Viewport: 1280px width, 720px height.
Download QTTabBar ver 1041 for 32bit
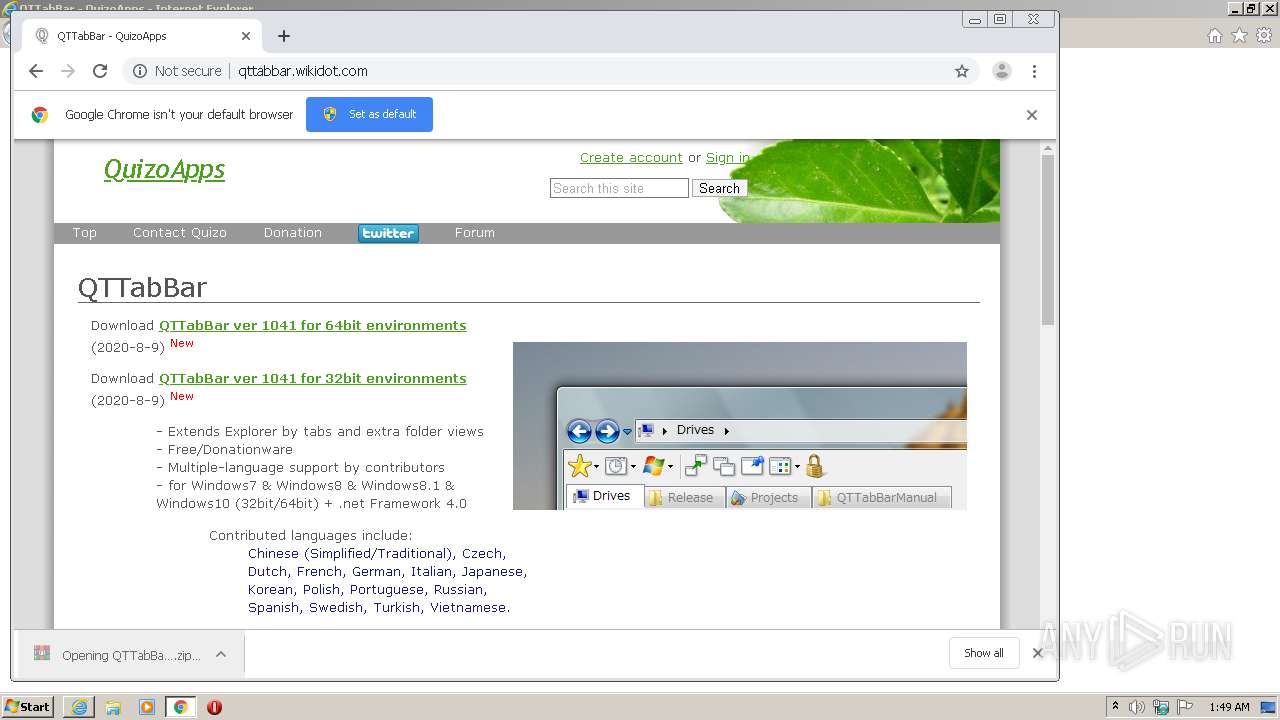(x=312, y=378)
